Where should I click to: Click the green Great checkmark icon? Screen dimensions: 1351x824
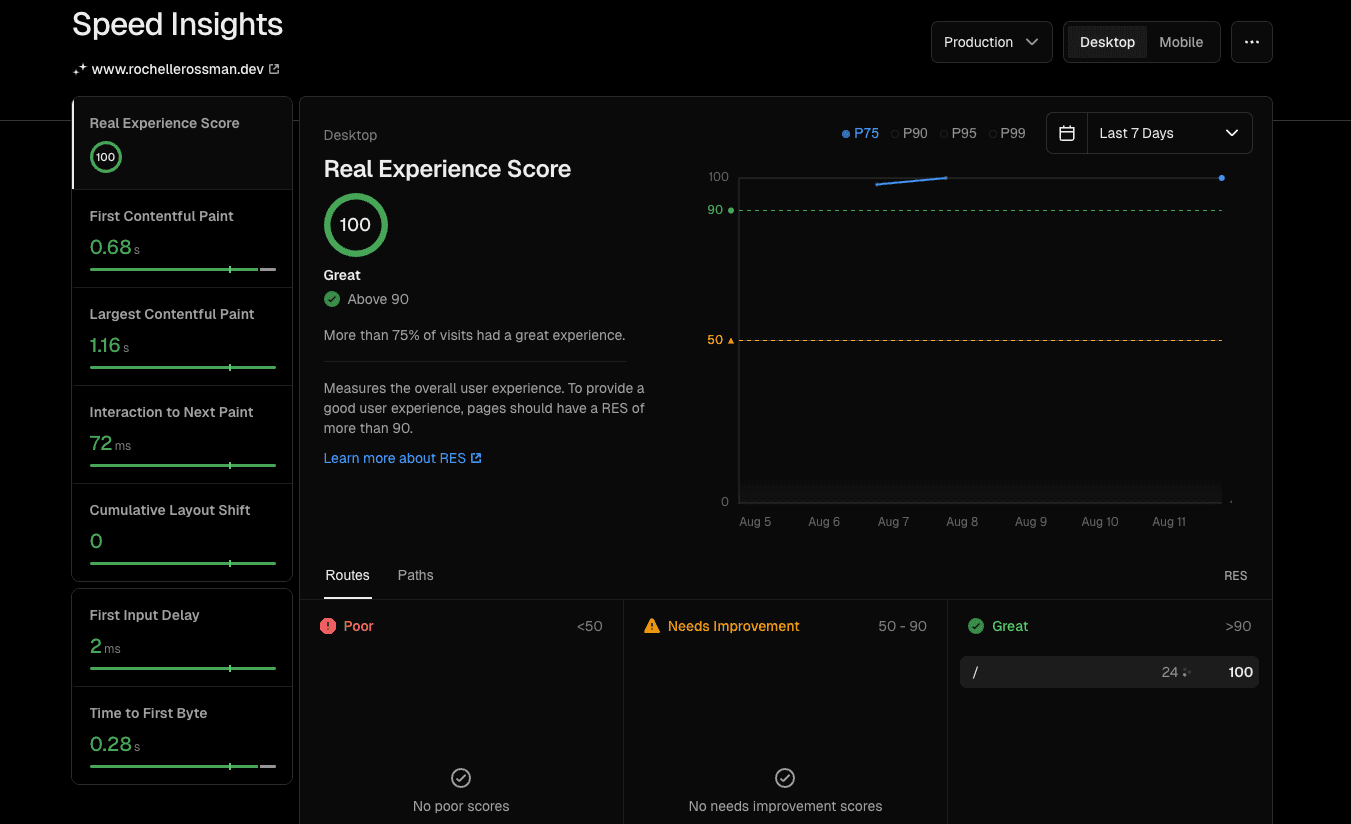tap(976, 626)
